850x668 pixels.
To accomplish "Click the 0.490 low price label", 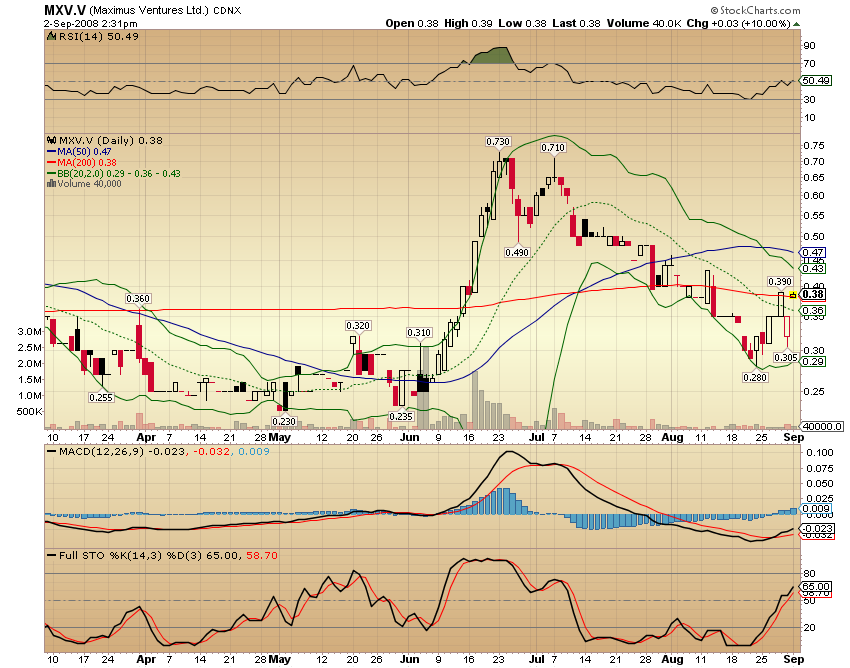I will tap(517, 252).
